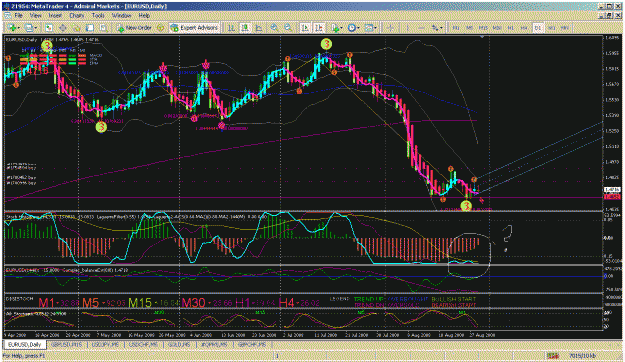This screenshot has height=362, width=625.
Task: Expand the New Chart dropdown arrow
Action: click(18, 28)
